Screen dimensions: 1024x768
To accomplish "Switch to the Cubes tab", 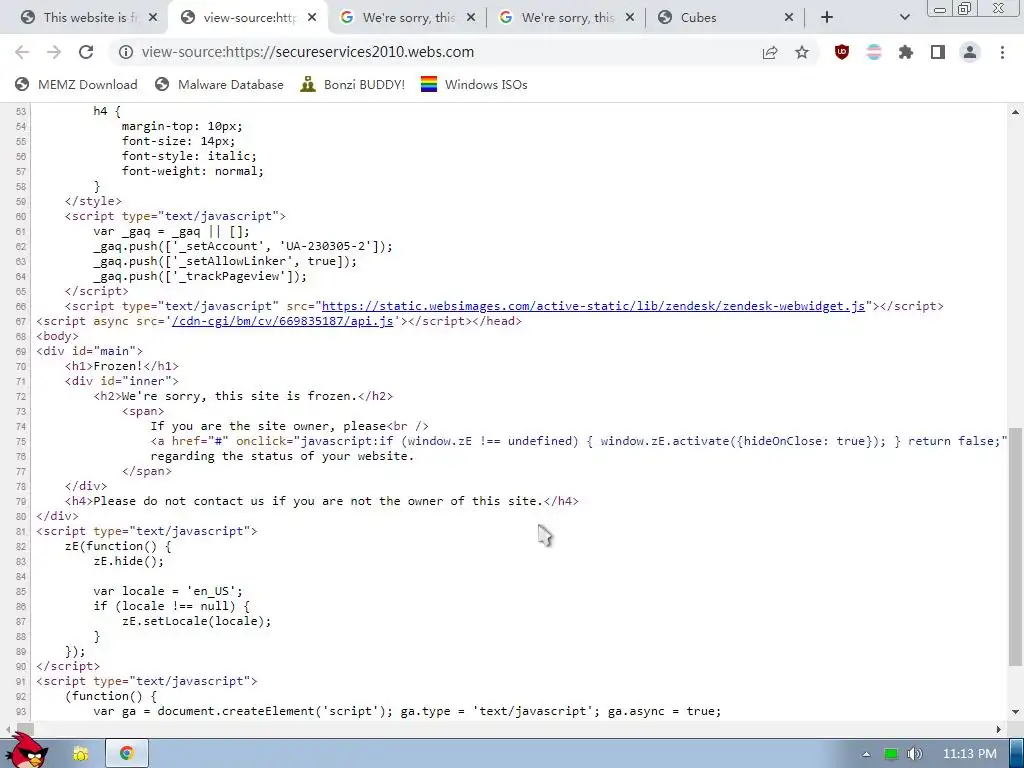I will pyautogui.click(x=725, y=18).
